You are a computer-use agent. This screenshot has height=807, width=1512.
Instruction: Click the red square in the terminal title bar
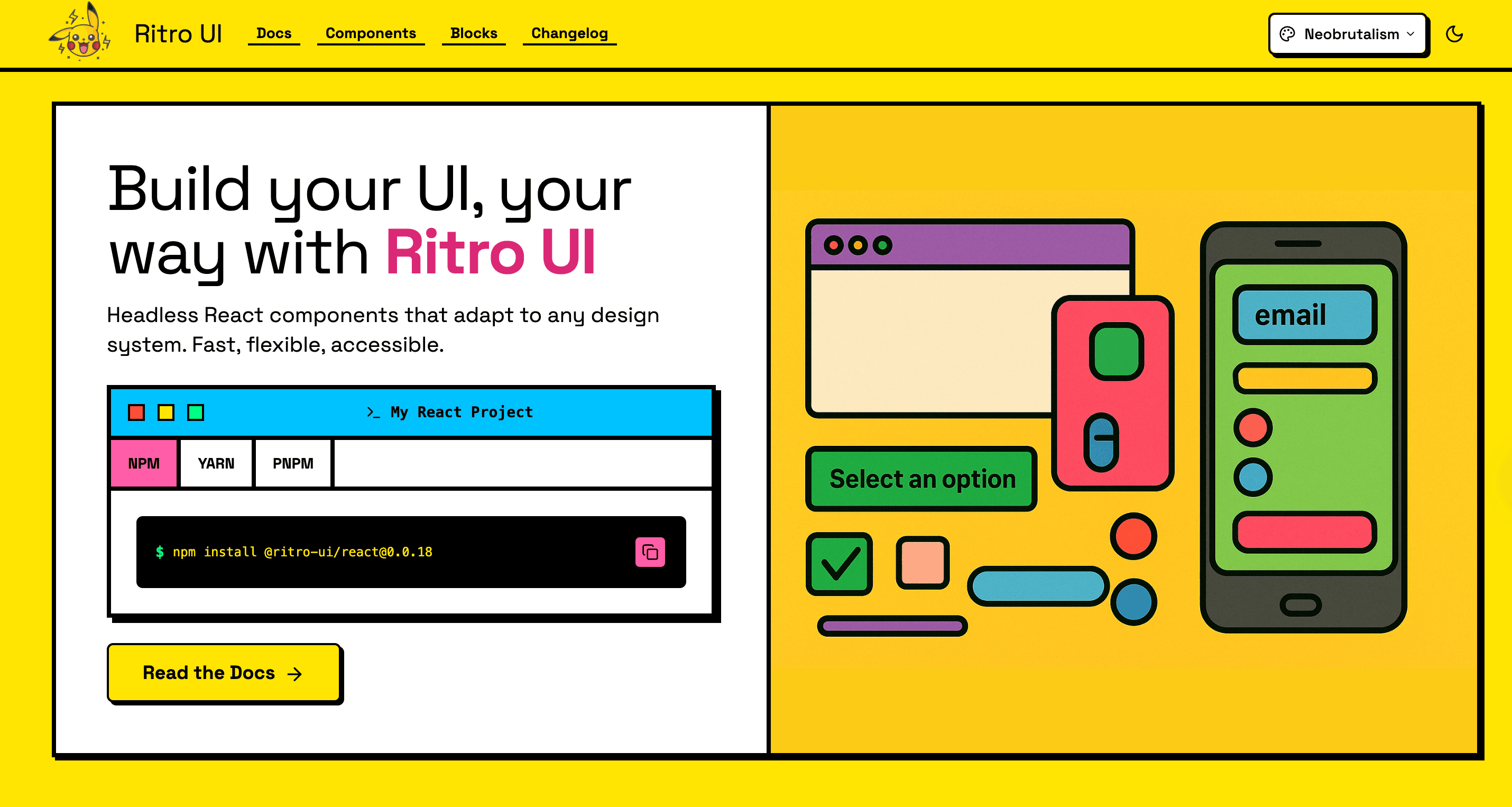tap(136, 412)
